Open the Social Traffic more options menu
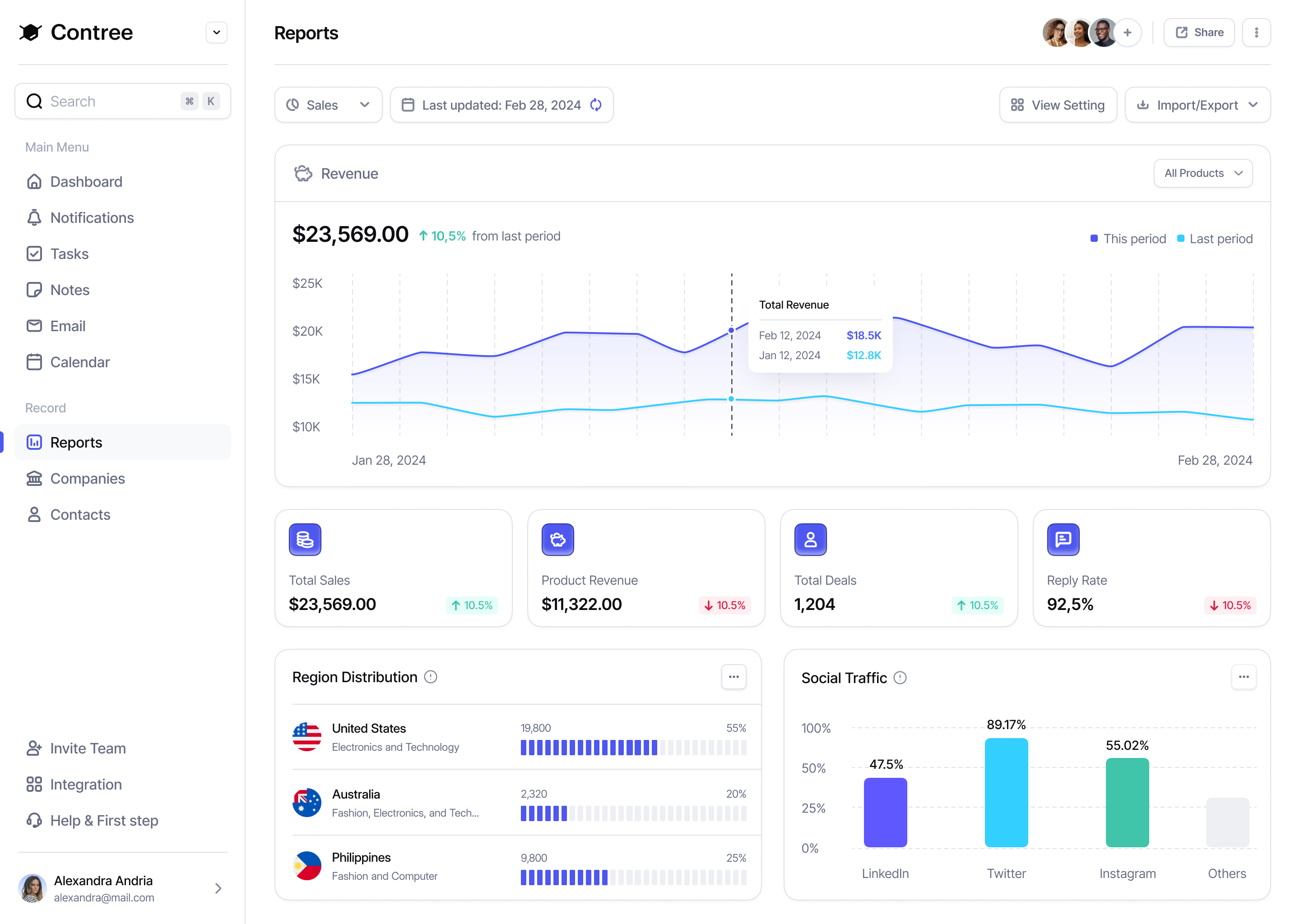 click(1244, 676)
